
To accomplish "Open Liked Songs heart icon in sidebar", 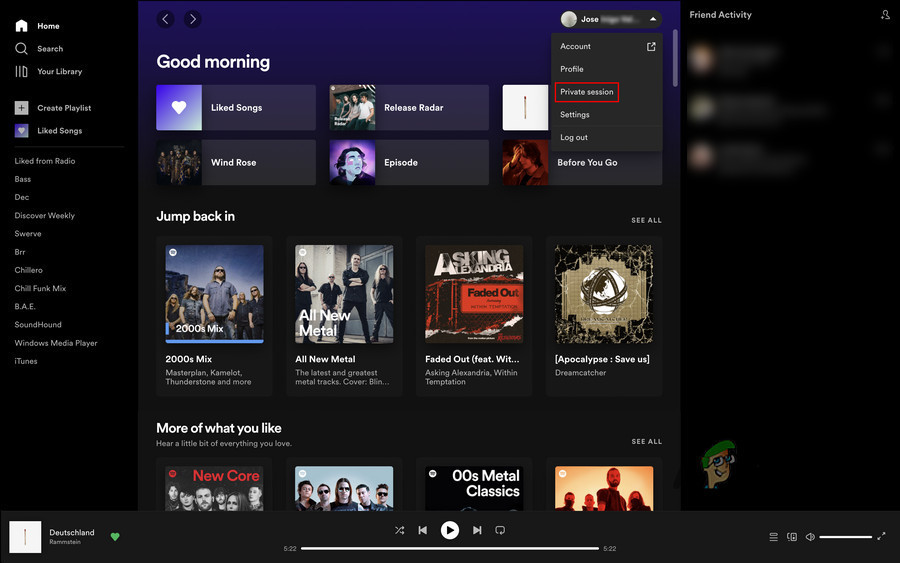I will (21, 131).
